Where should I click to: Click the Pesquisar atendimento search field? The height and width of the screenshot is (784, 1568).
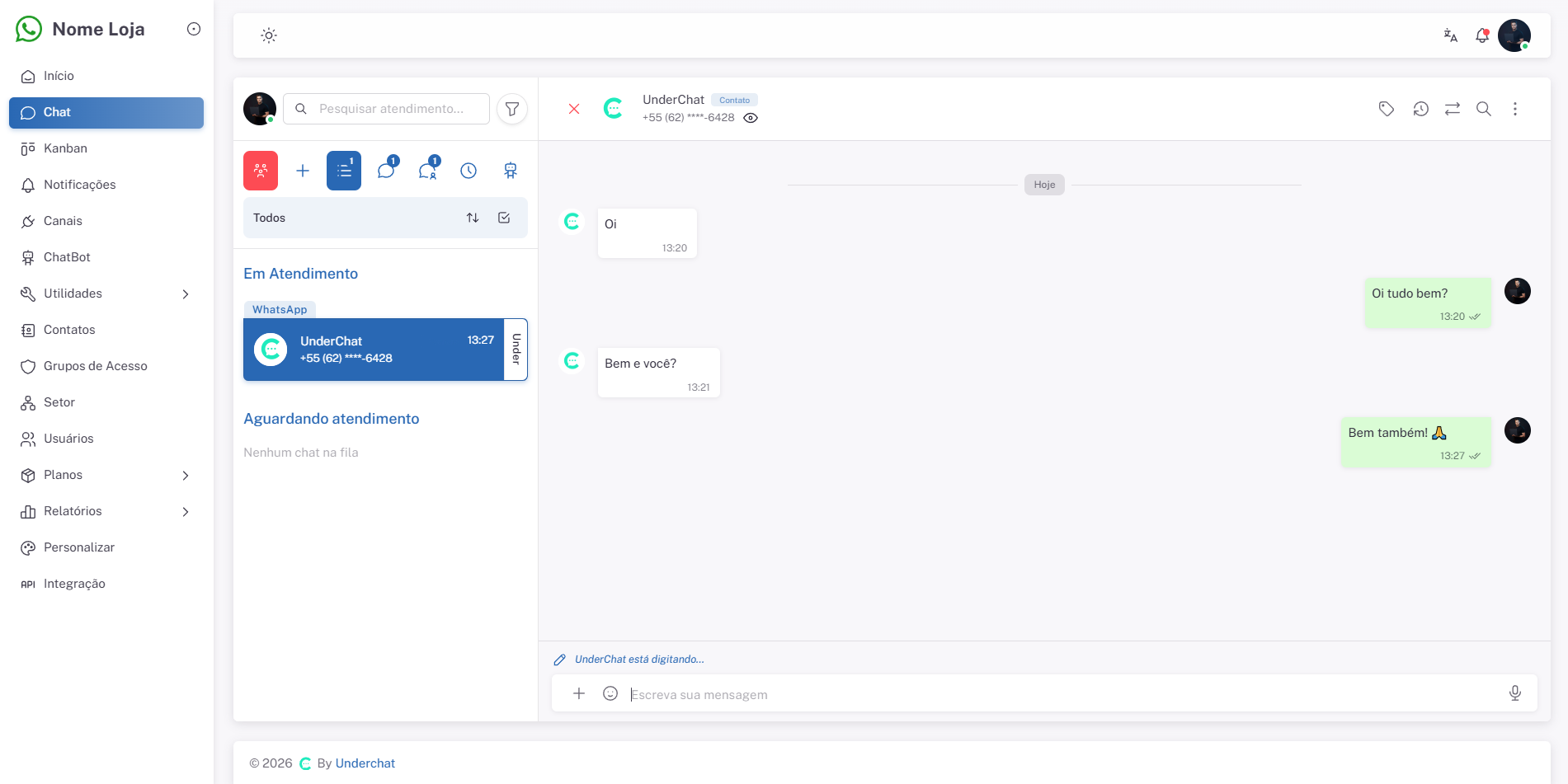tap(386, 109)
